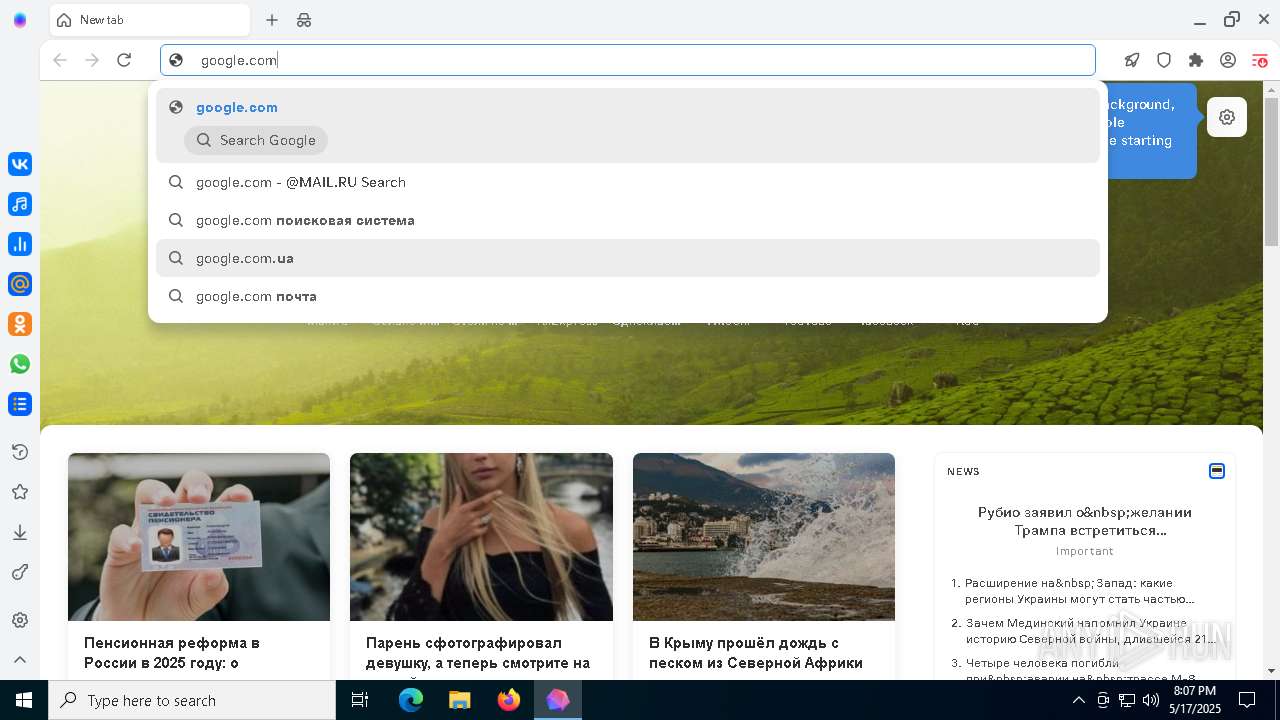The width and height of the screenshot is (1280, 720).
Task: Click the Atom browser logo icon
Action: point(20,20)
